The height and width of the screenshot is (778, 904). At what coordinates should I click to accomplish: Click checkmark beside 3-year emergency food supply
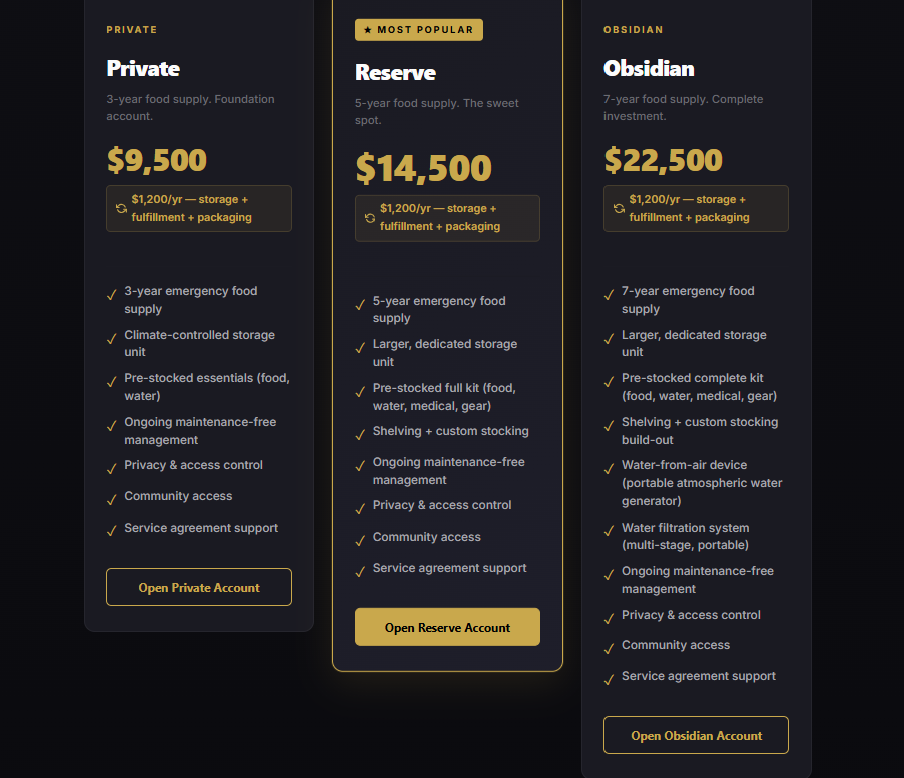pos(112,295)
